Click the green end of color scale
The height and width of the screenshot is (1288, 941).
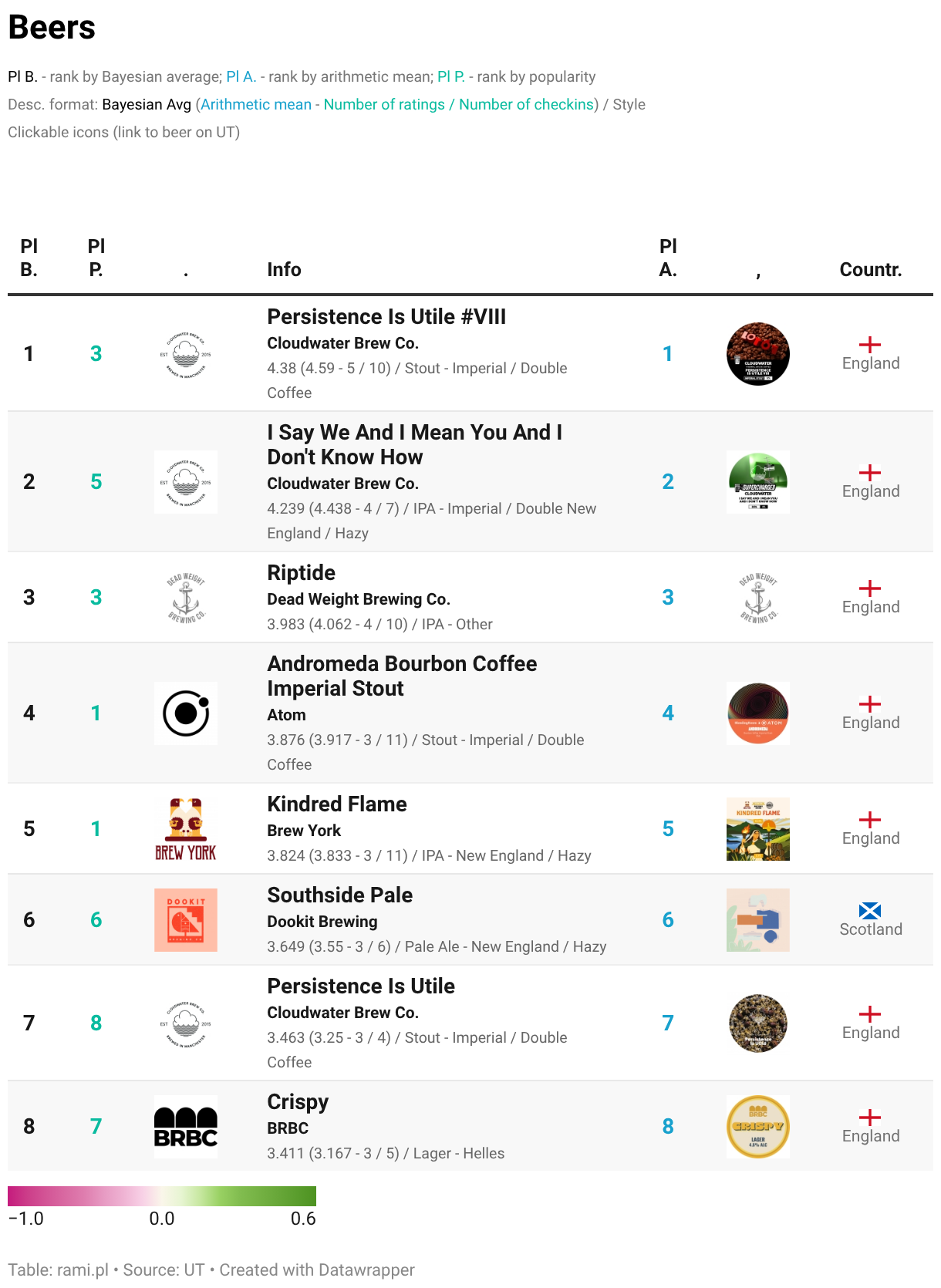[x=305, y=1195]
